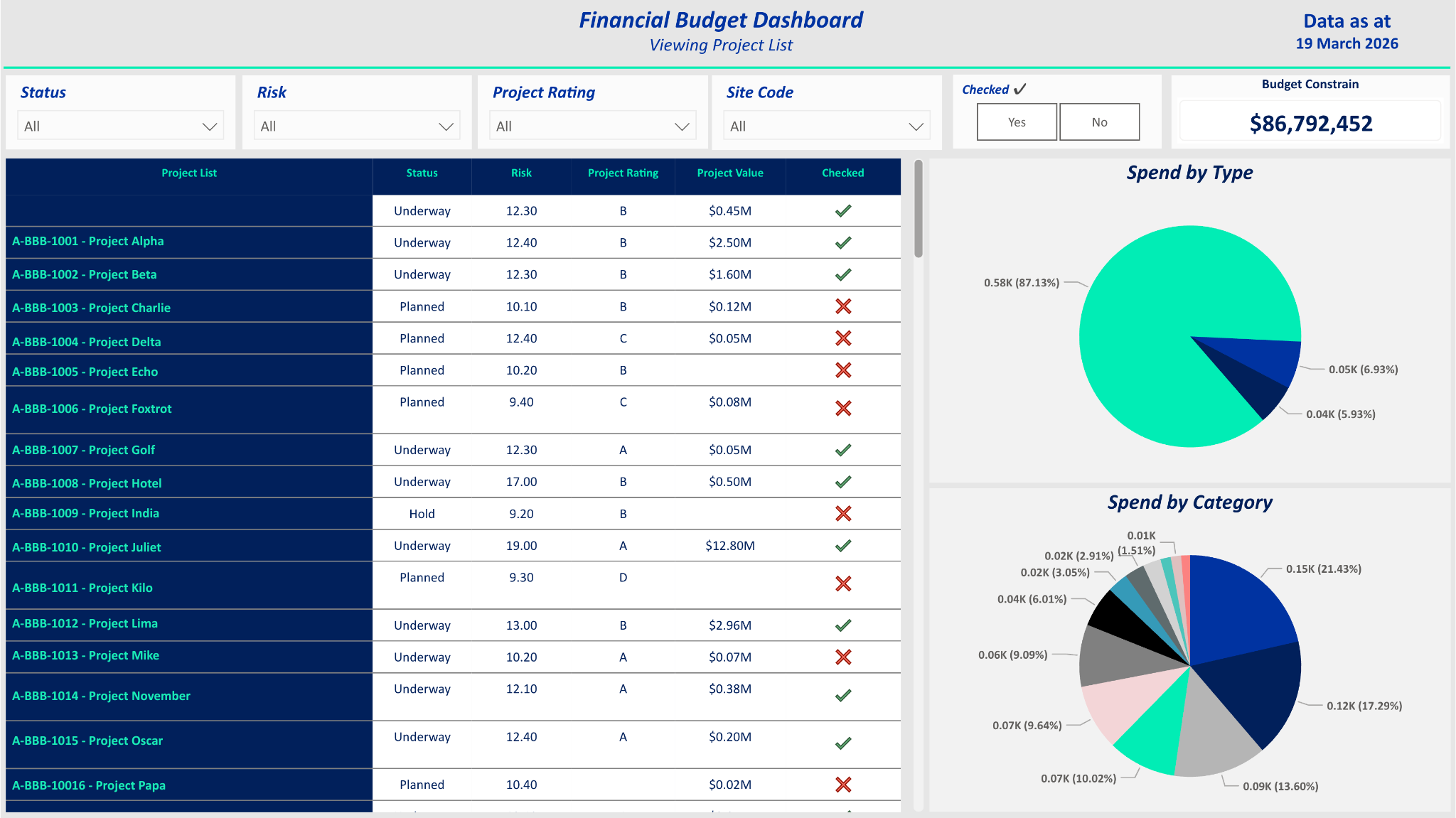Open A-BBB-1001 - Project Alpha

point(88,242)
